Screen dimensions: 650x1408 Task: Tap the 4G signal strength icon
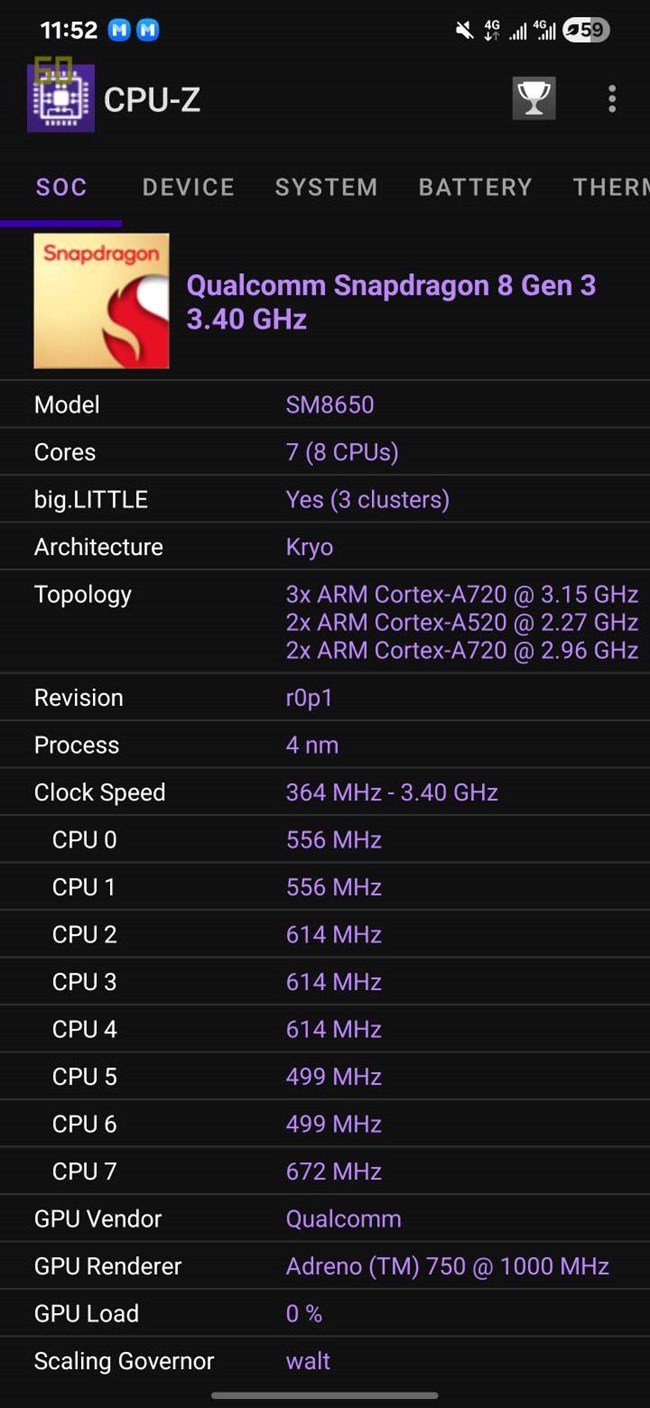(x=517, y=30)
